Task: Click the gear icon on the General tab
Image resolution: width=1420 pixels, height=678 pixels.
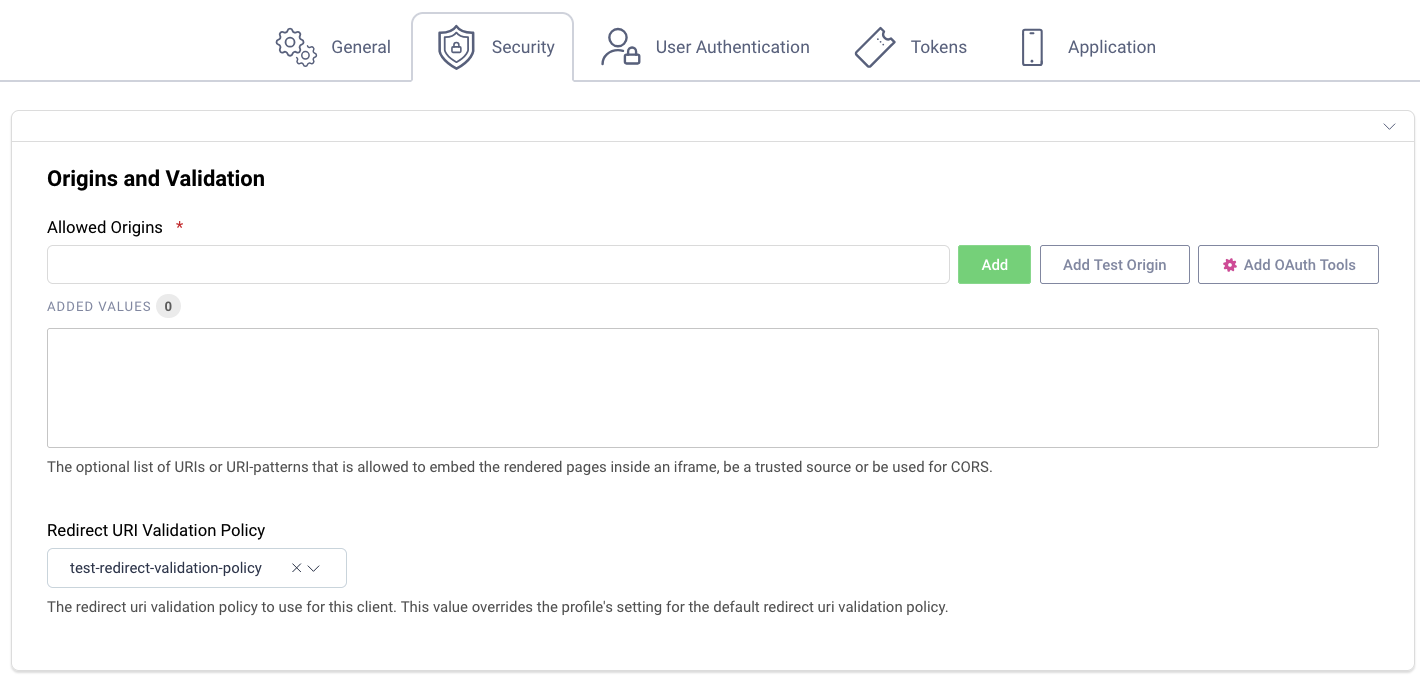Action: 294,46
